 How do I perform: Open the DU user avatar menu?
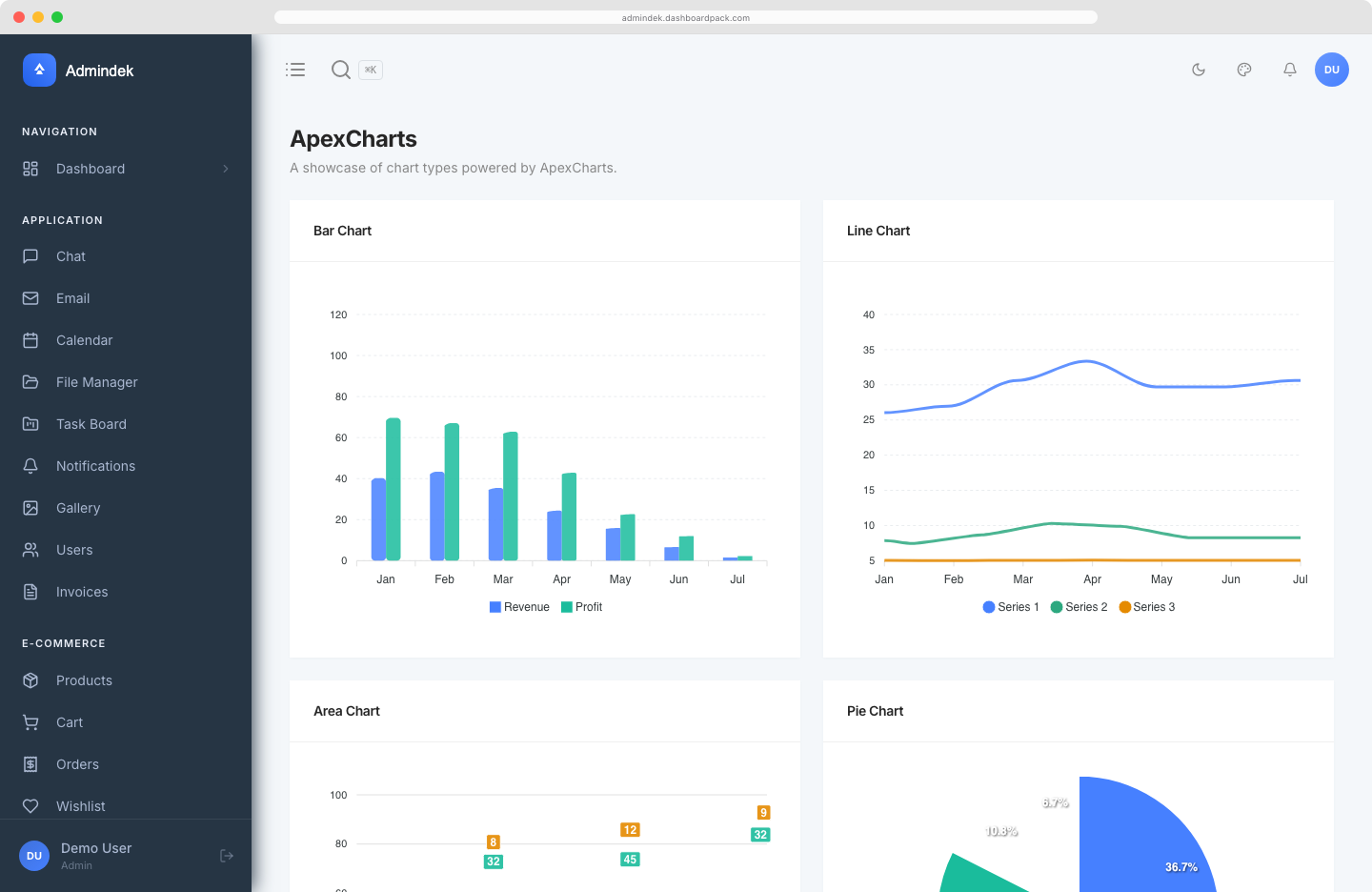1332,70
